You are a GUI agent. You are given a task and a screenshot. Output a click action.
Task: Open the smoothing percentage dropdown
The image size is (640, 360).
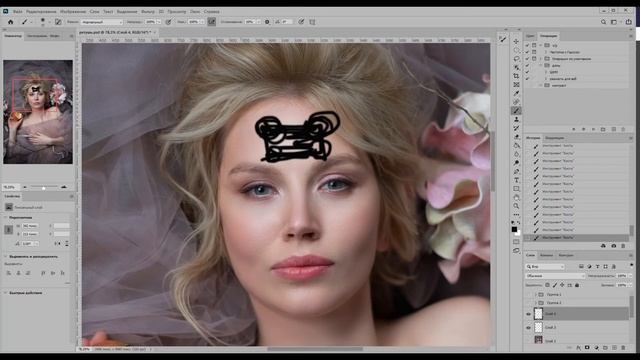click(x=258, y=22)
